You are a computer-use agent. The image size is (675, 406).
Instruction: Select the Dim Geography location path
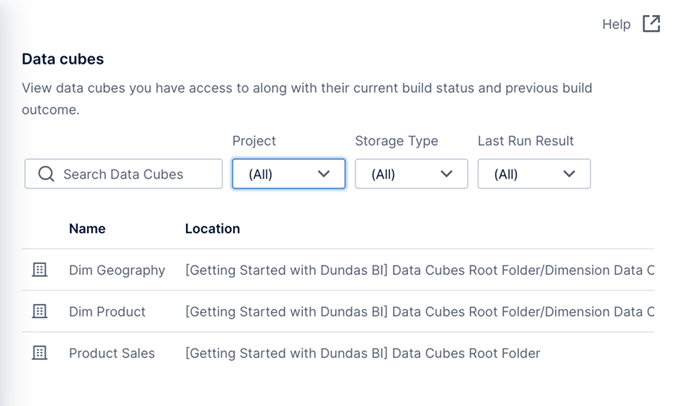(419, 270)
